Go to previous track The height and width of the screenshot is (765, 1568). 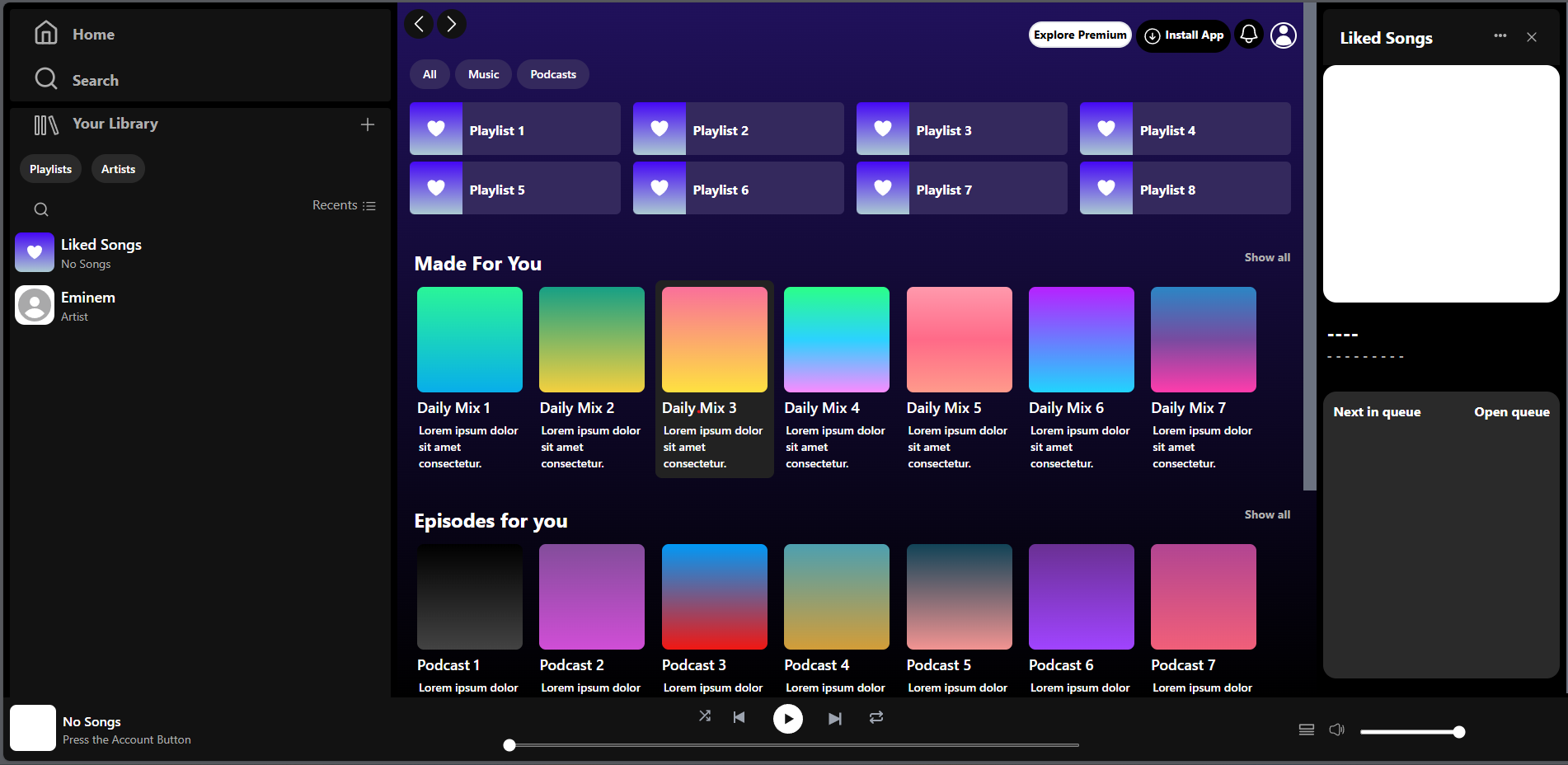click(739, 718)
